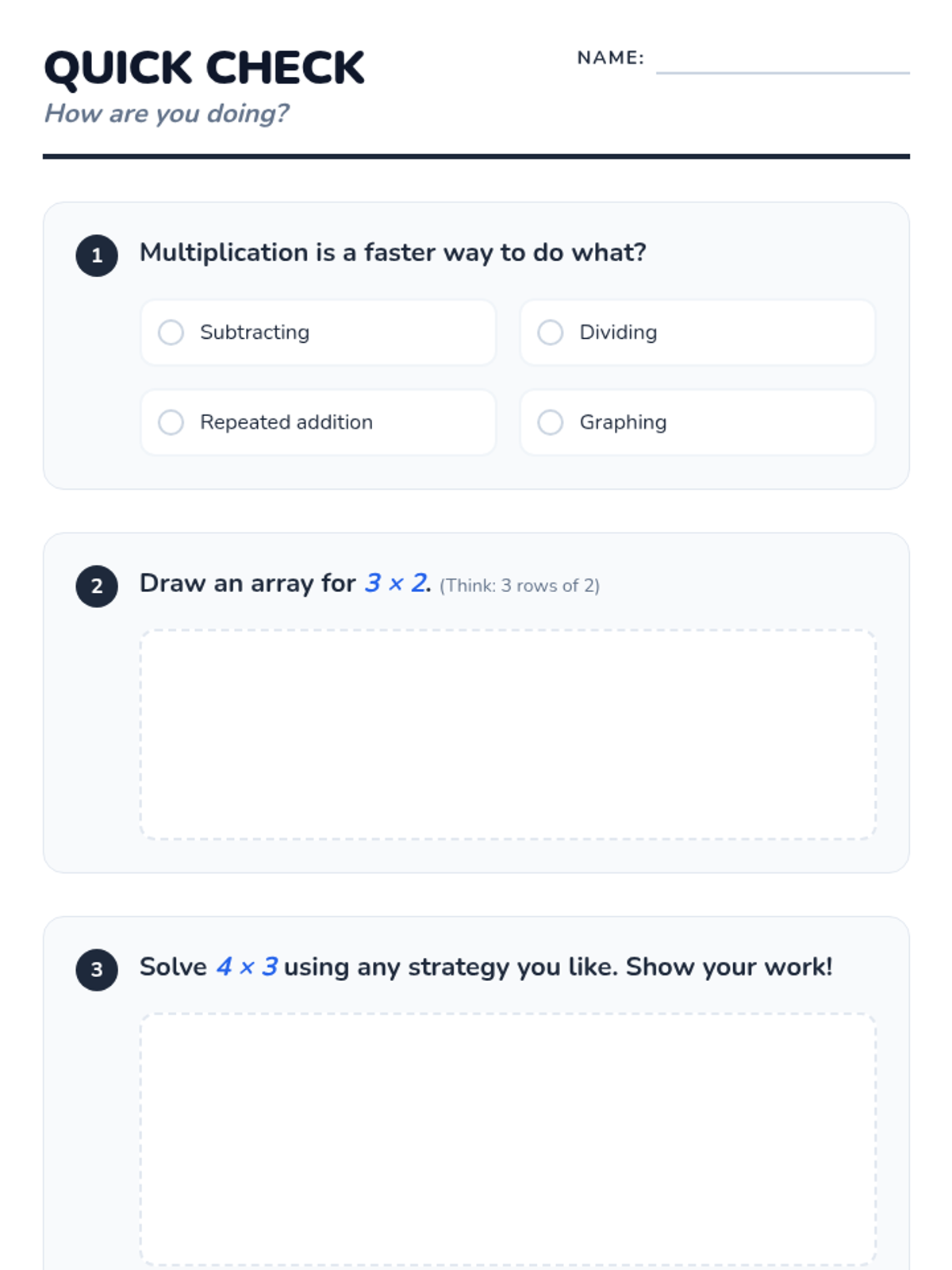
Task: Choose the Dividing answer option
Action: pos(550,333)
